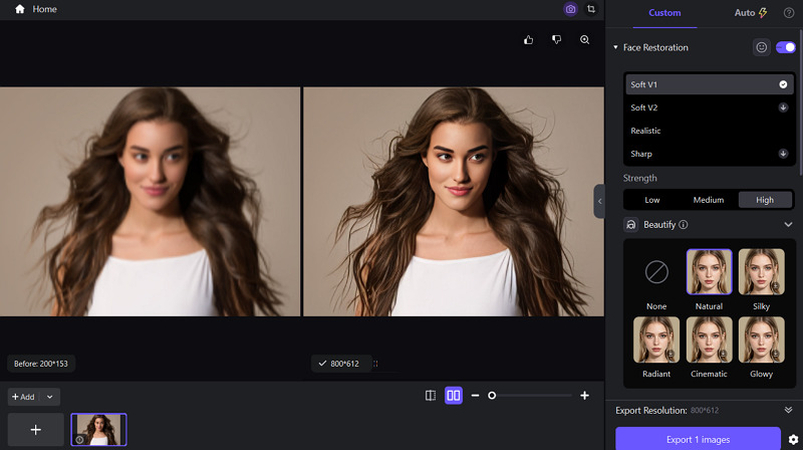Expand the Export Resolution section
This screenshot has height=450, width=803.
[788, 410]
